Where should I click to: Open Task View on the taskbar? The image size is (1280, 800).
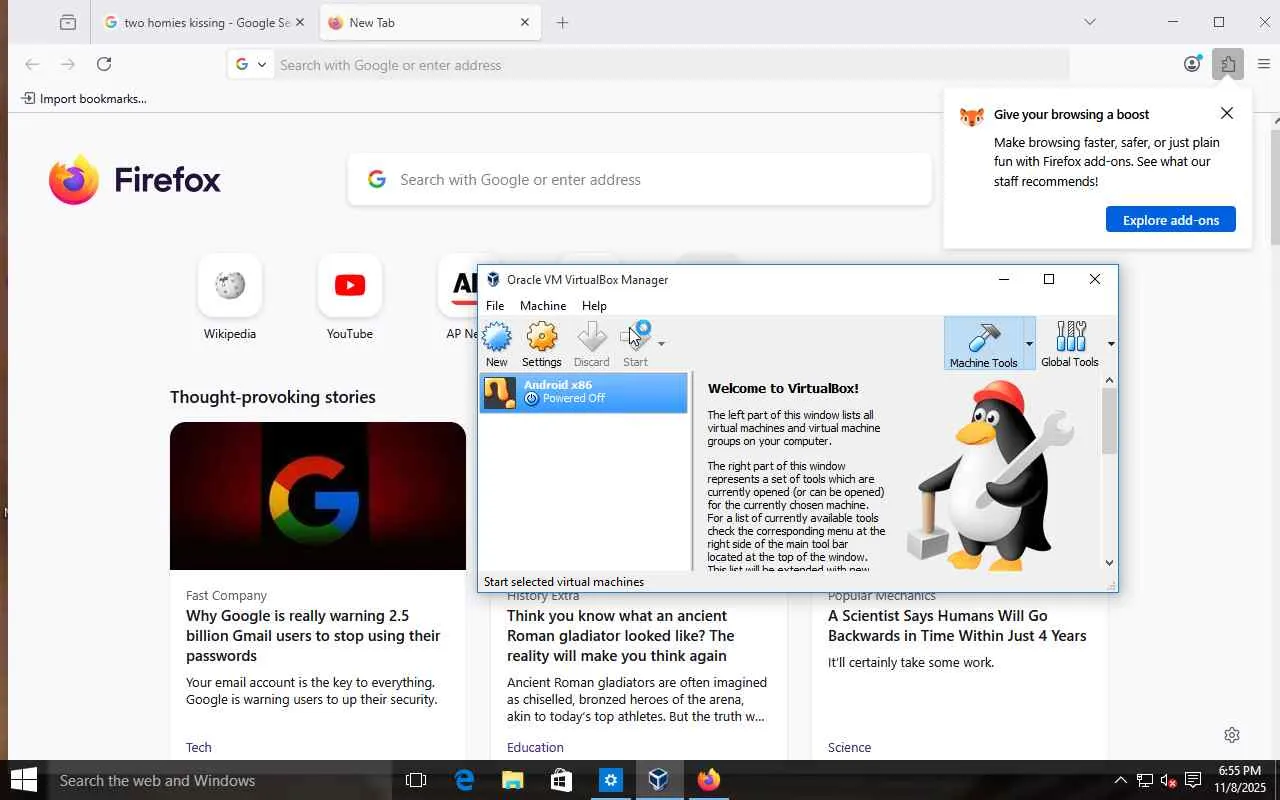point(416,780)
